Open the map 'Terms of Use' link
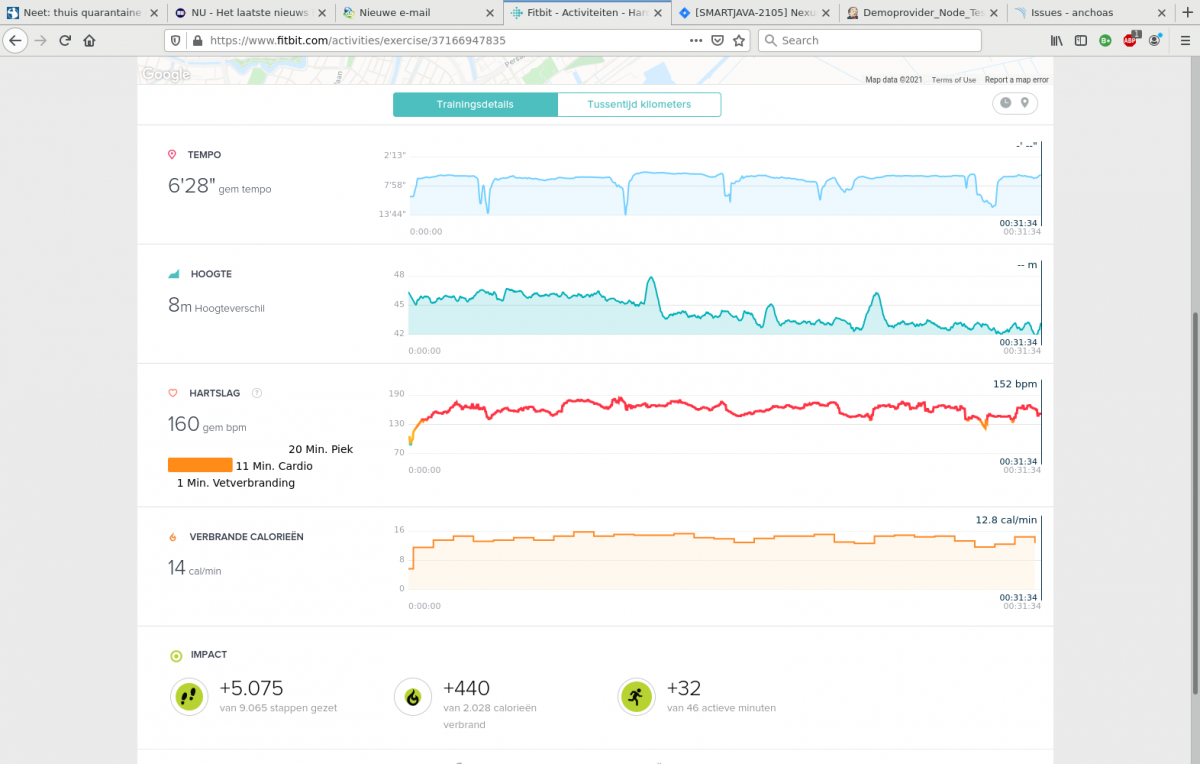The width and height of the screenshot is (1200, 764). coord(953,80)
